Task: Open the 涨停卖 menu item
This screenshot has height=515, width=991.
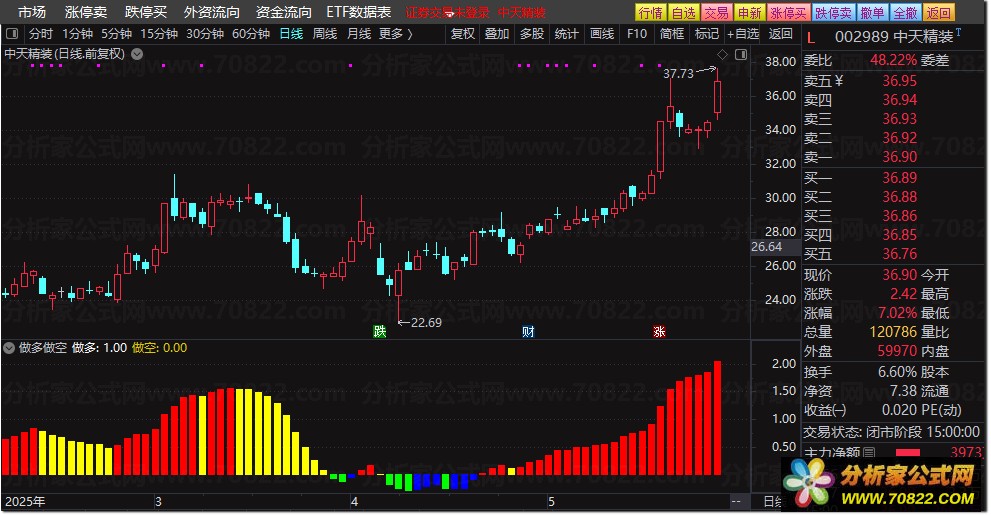Action: (x=86, y=12)
